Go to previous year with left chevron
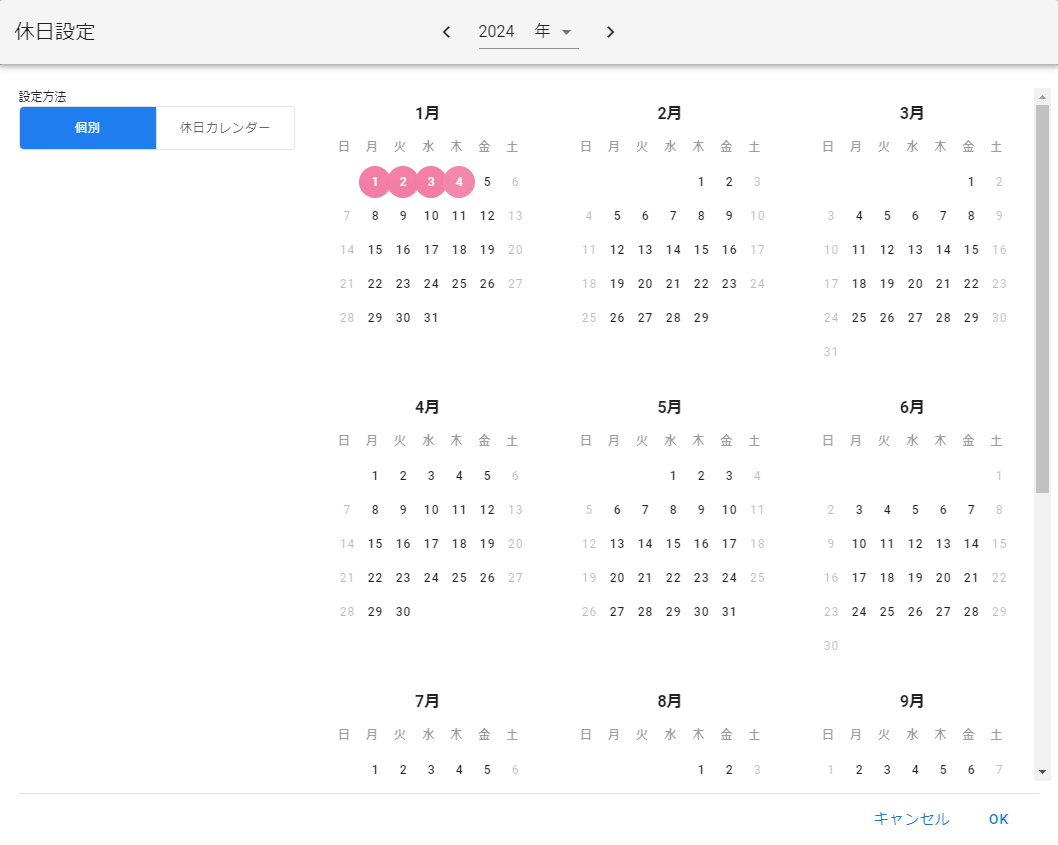This screenshot has width=1058, height=845. click(x=447, y=32)
